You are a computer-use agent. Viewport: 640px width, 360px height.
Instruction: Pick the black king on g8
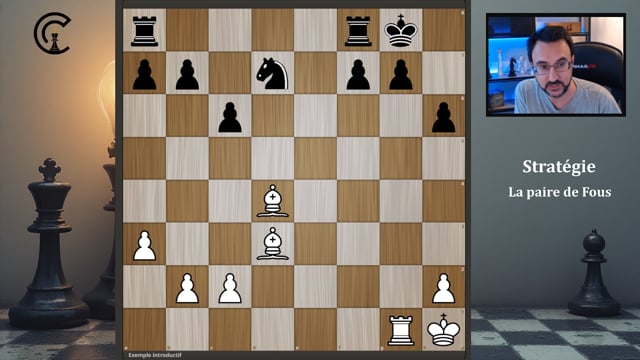click(401, 31)
